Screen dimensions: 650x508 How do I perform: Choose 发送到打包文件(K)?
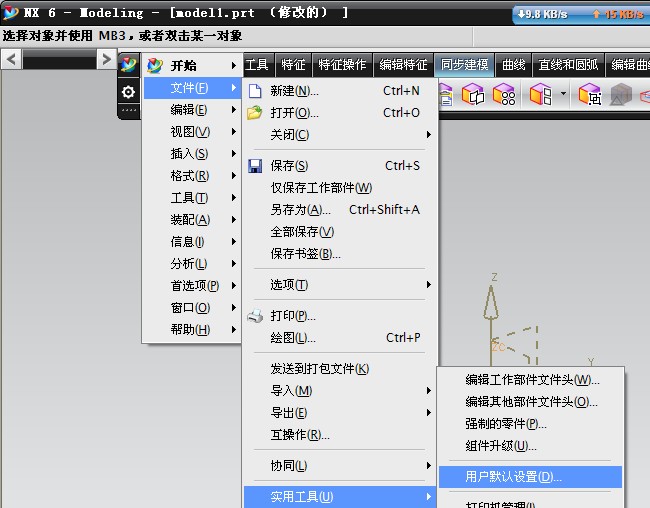tap(340, 369)
